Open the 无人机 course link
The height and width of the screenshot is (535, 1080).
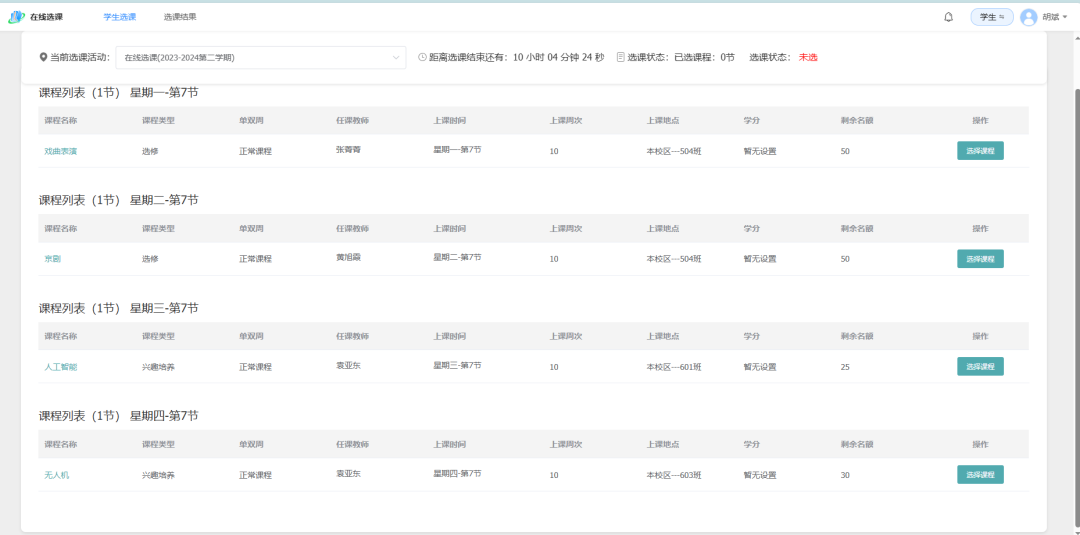coord(56,475)
